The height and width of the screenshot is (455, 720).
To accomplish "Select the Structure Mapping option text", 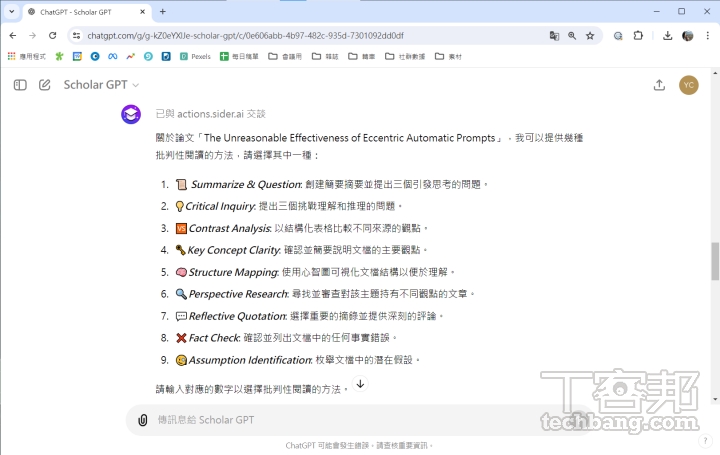I will pyautogui.click(x=234, y=272).
